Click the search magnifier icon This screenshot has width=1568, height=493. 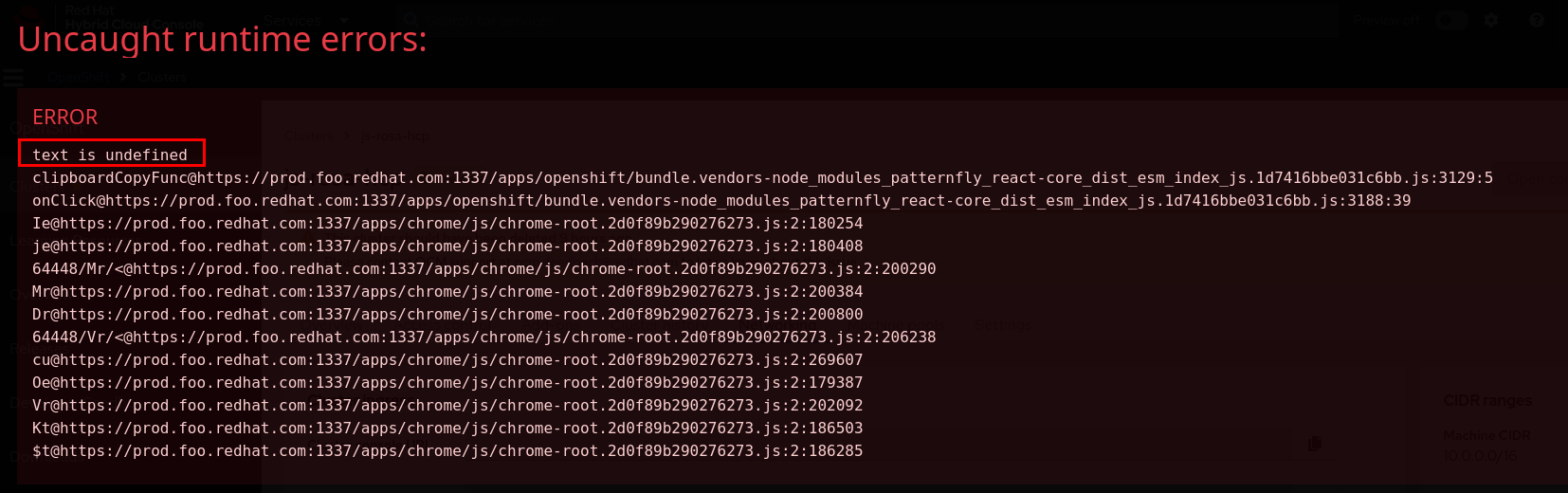pos(410,19)
